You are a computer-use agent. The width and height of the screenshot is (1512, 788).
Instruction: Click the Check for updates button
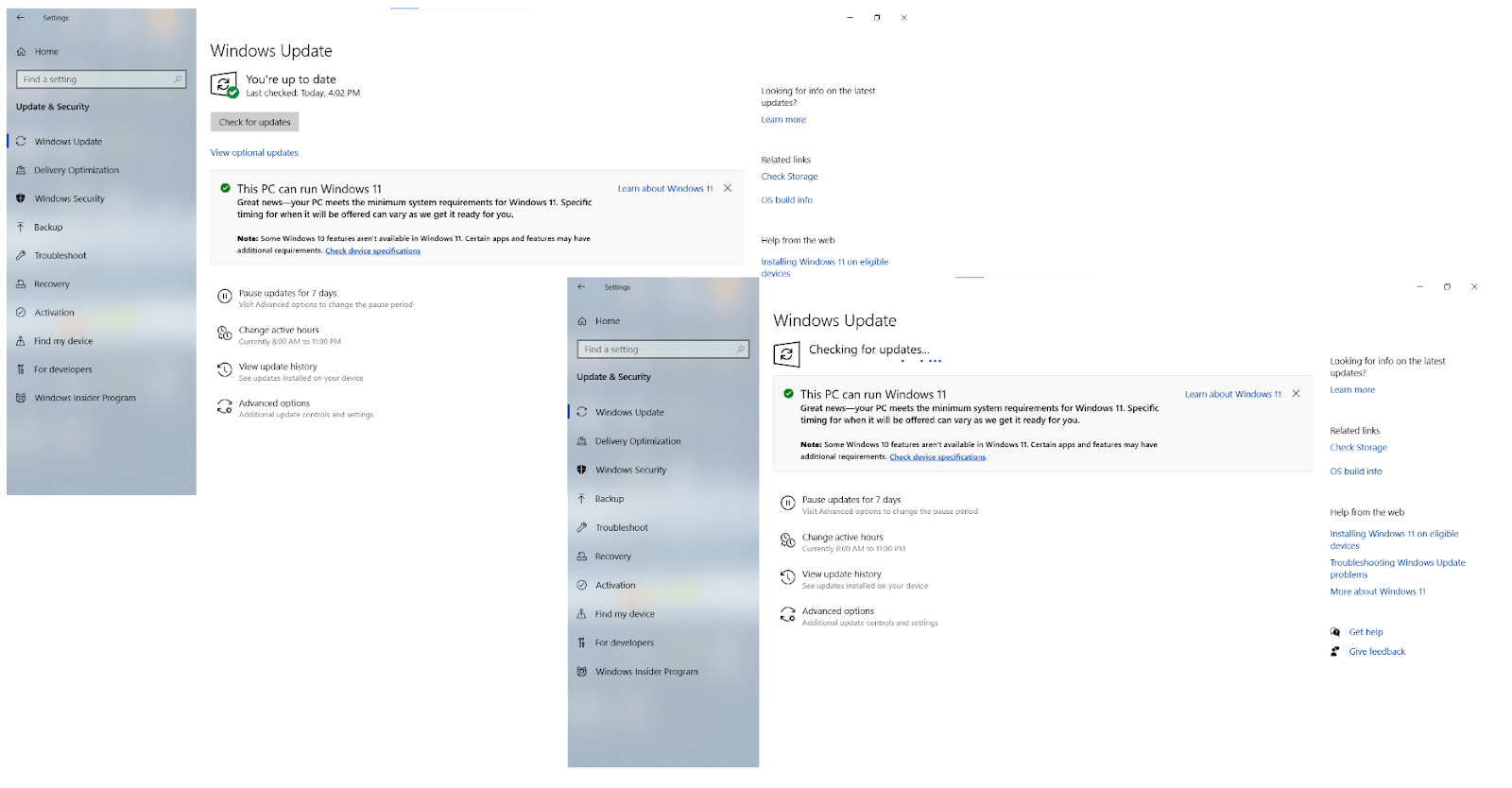click(254, 122)
